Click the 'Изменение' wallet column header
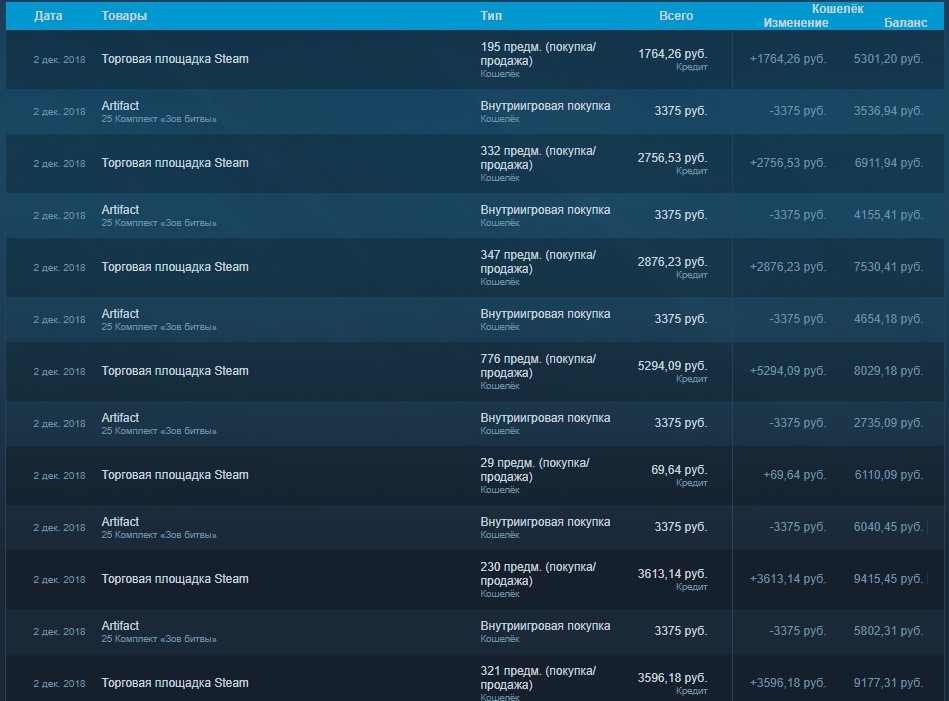Viewport: 949px width, 701px height. 796,23
